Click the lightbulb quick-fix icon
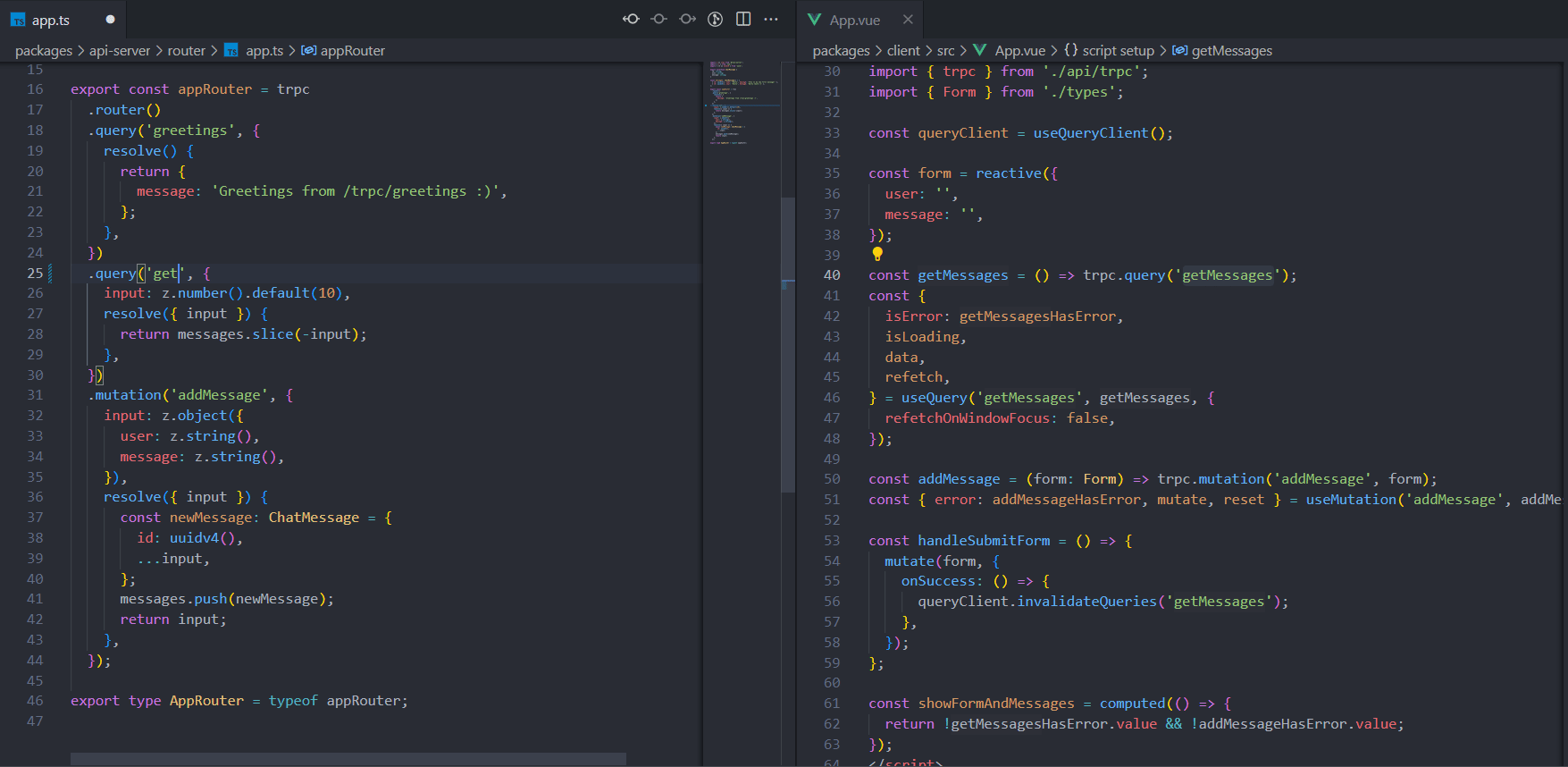The width and height of the screenshot is (1568, 767). [877, 255]
